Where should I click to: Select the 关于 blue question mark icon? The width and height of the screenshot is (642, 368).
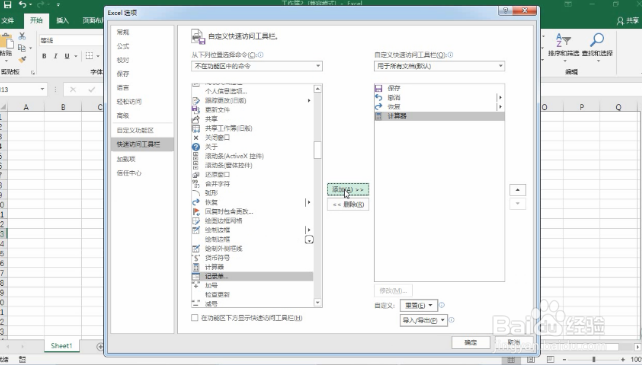click(x=196, y=147)
